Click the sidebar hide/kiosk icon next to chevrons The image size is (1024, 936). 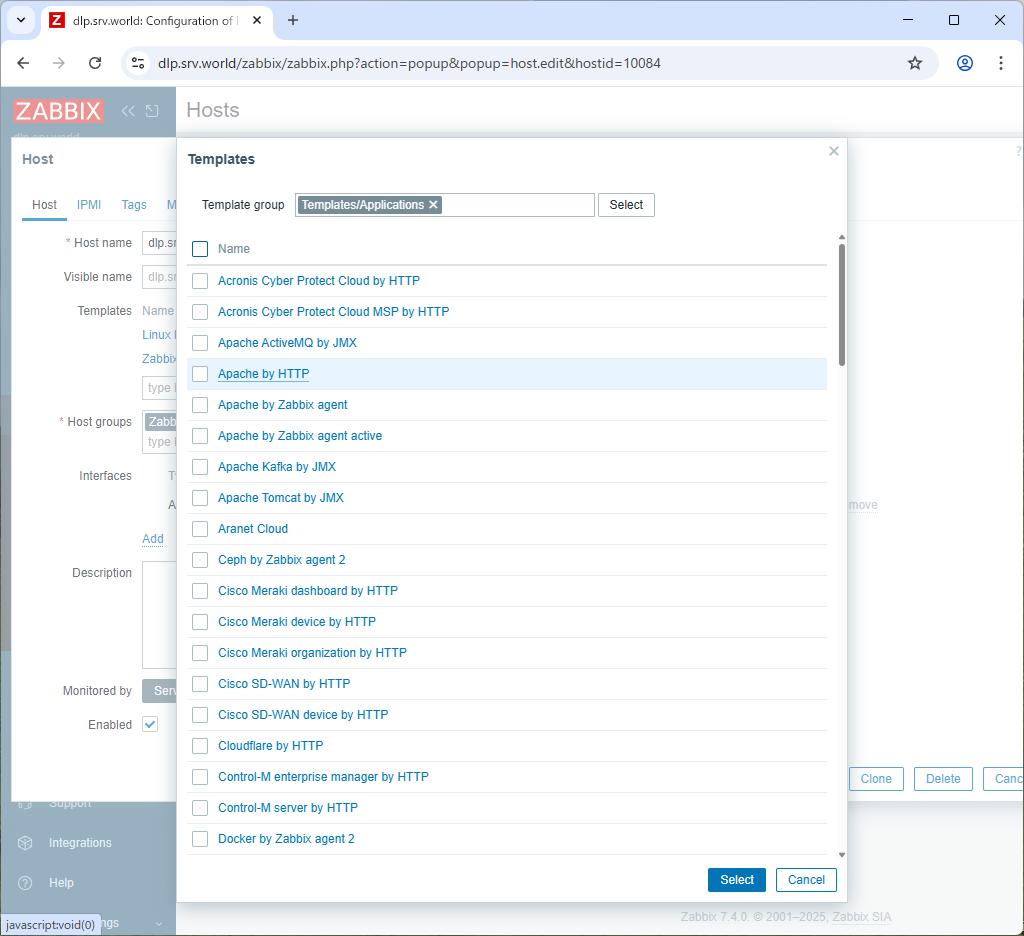click(x=152, y=111)
